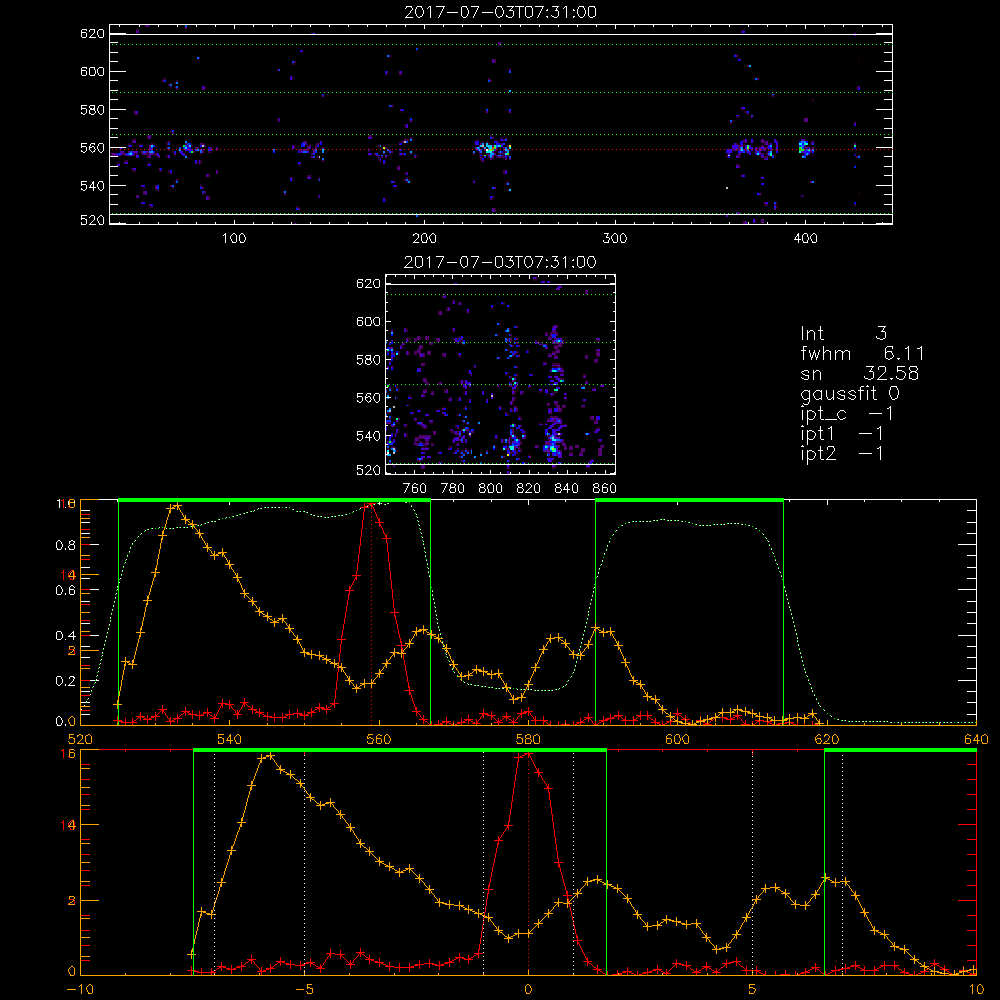This screenshot has height=1000, width=1000.
Task: Click x-axis label 200 under the top image
Action: (x=424, y=239)
